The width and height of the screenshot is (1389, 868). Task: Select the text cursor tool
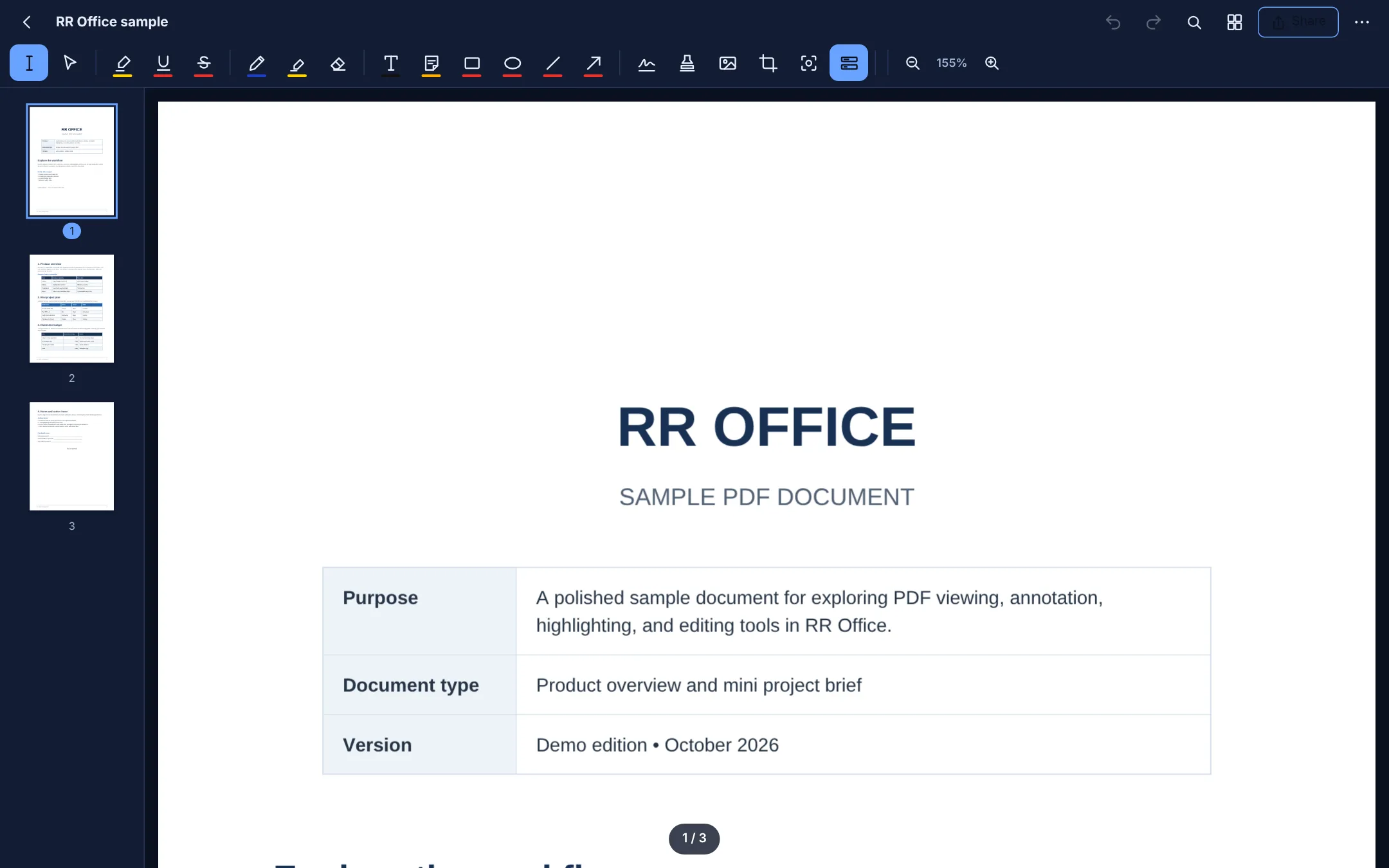(x=29, y=63)
